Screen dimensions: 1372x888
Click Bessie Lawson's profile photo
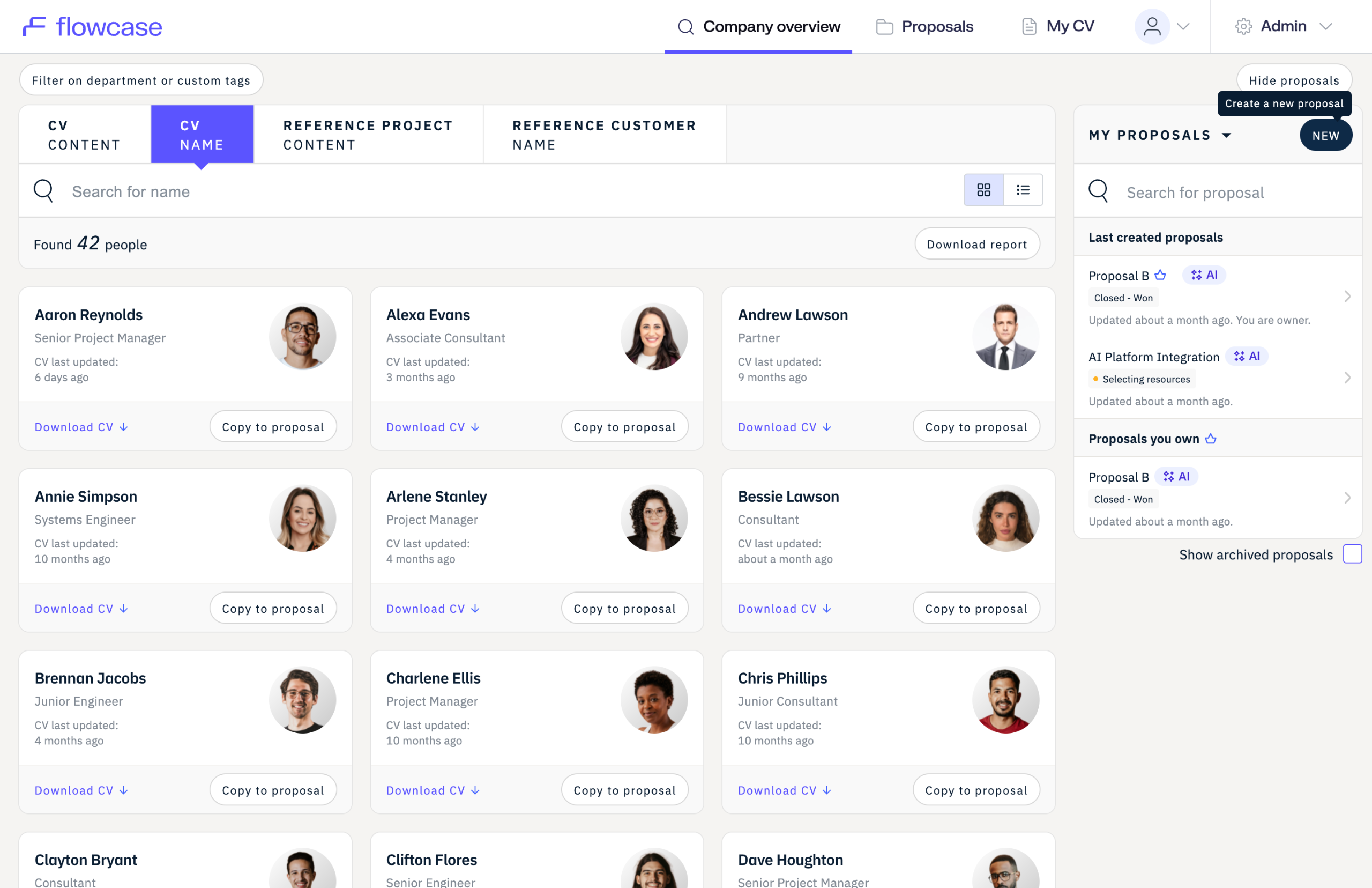pos(1005,519)
